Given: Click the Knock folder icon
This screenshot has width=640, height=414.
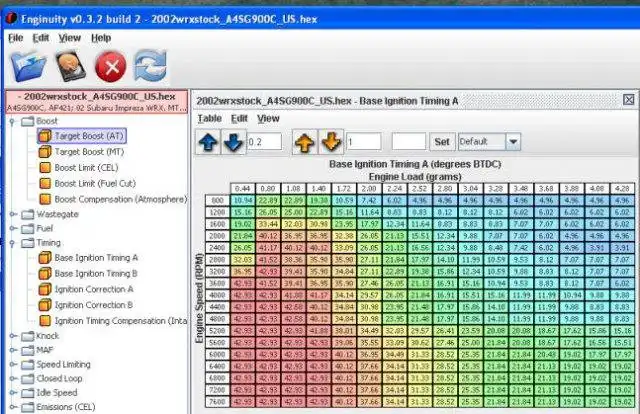Looking at the screenshot, I should [28, 336].
